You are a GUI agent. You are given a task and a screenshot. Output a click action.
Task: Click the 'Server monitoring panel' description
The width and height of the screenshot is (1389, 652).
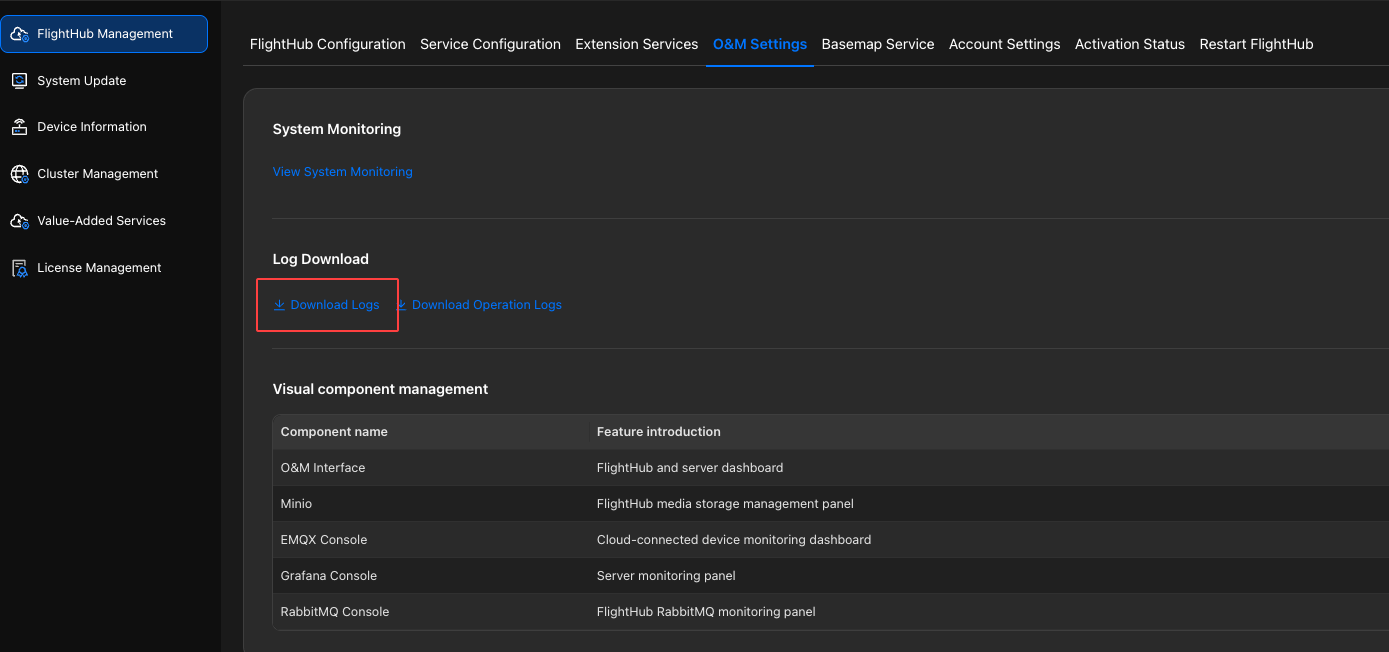(x=666, y=576)
